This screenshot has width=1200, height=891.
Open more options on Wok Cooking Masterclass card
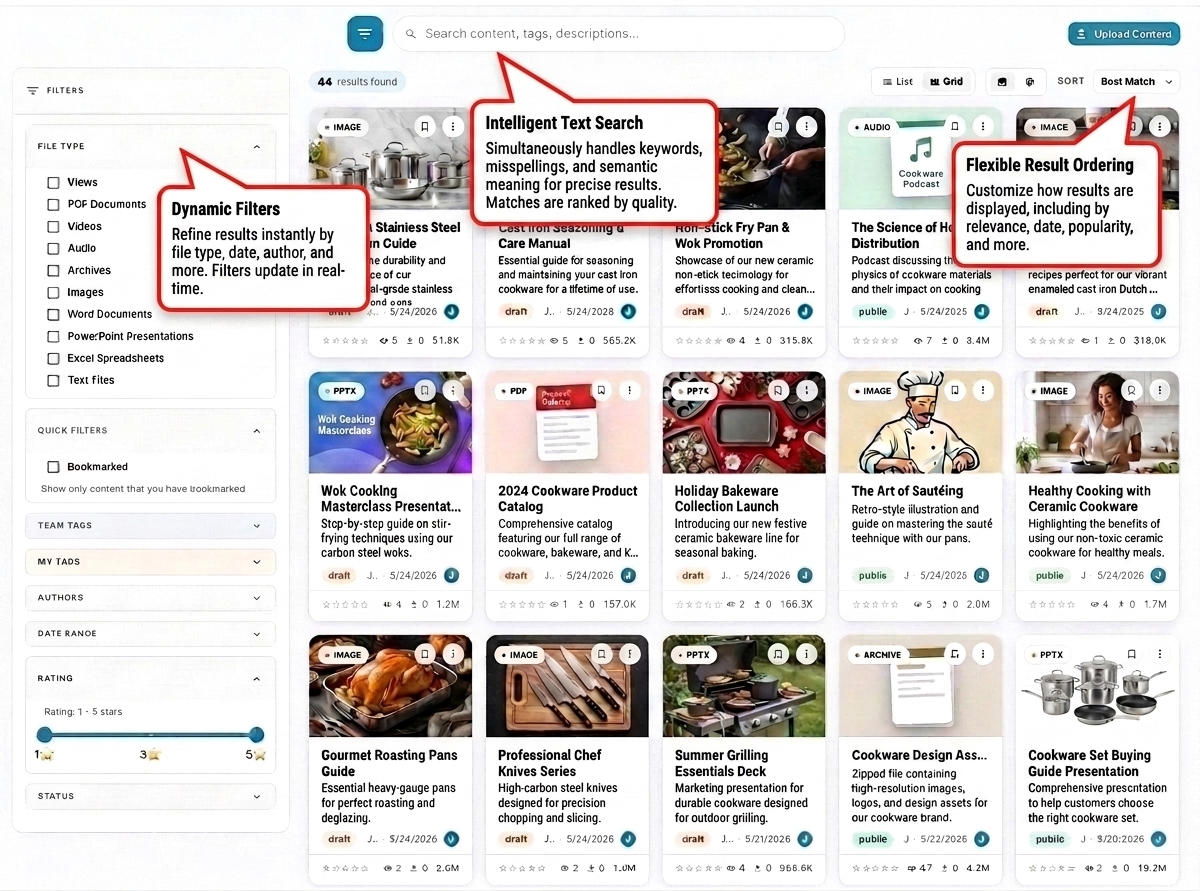(x=453, y=391)
